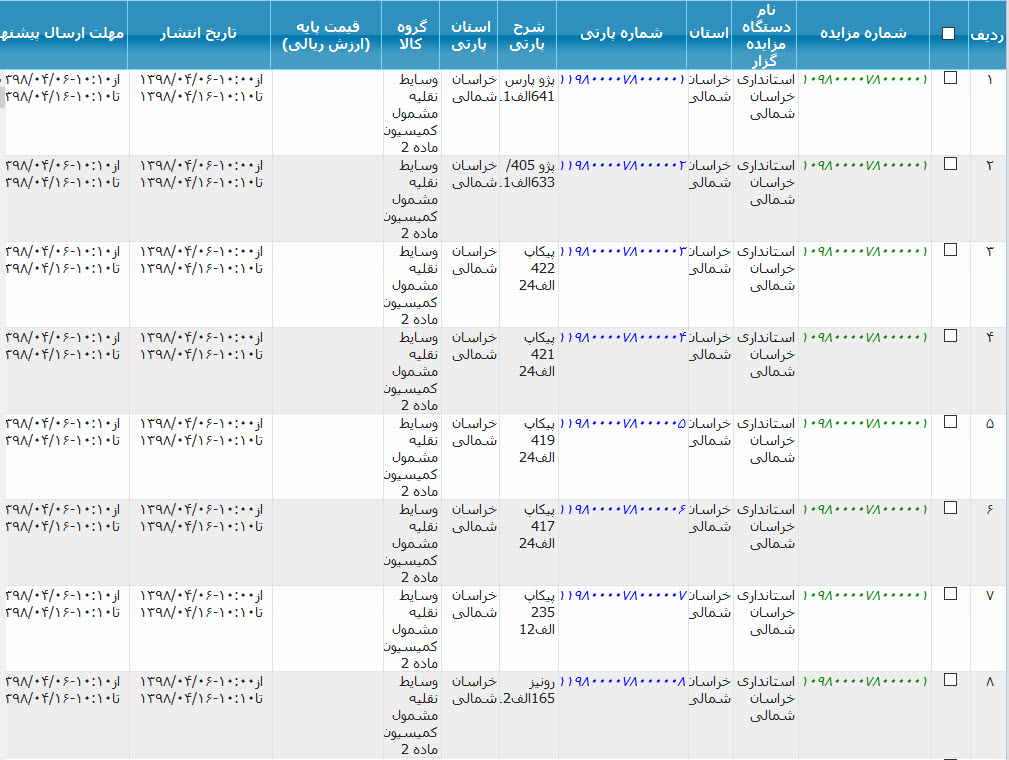Sort by the شماره پارتی column header
The height and width of the screenshot is (760, 1009).
pos(621,33)
